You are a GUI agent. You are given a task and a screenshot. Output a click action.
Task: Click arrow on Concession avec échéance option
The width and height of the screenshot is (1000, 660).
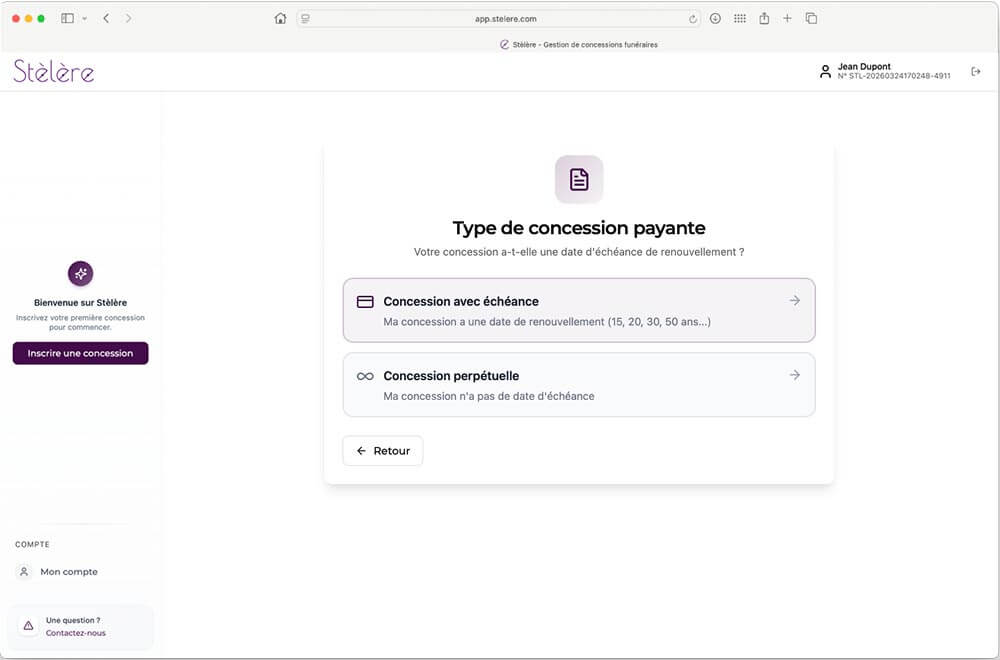[794, 300]
